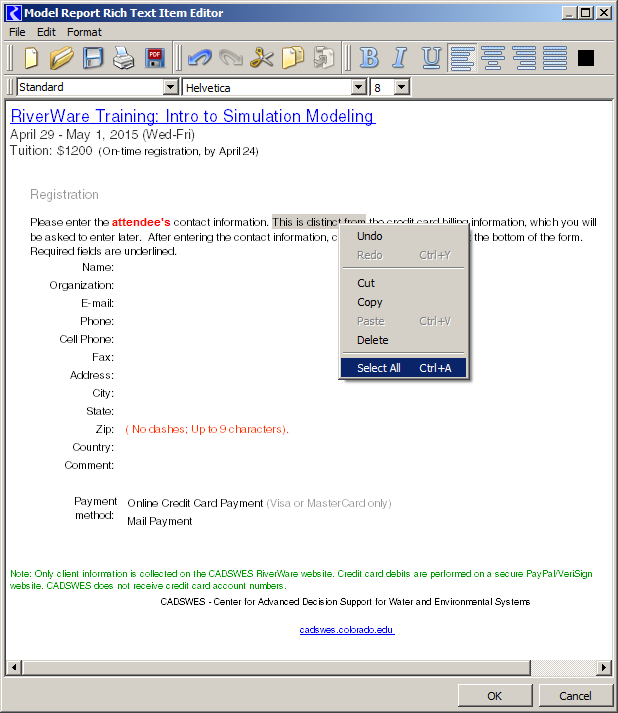The image size is (618, 713).
Task: Choose Delete in context menu
Action: [403, 340]
